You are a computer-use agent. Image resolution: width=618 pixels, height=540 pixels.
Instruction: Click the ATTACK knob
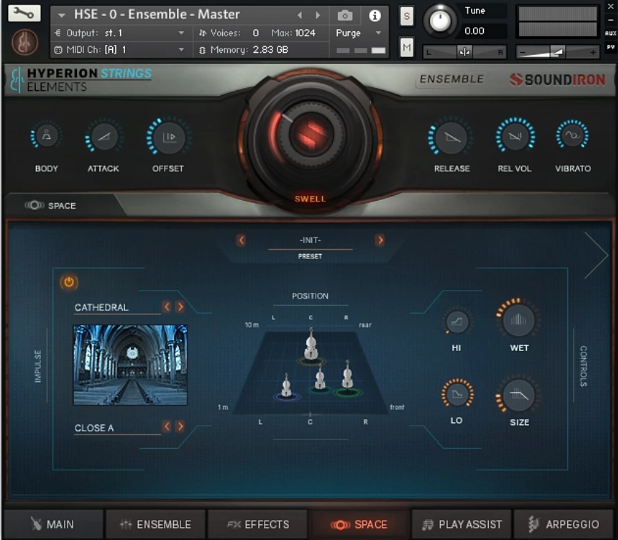[104, 137]
